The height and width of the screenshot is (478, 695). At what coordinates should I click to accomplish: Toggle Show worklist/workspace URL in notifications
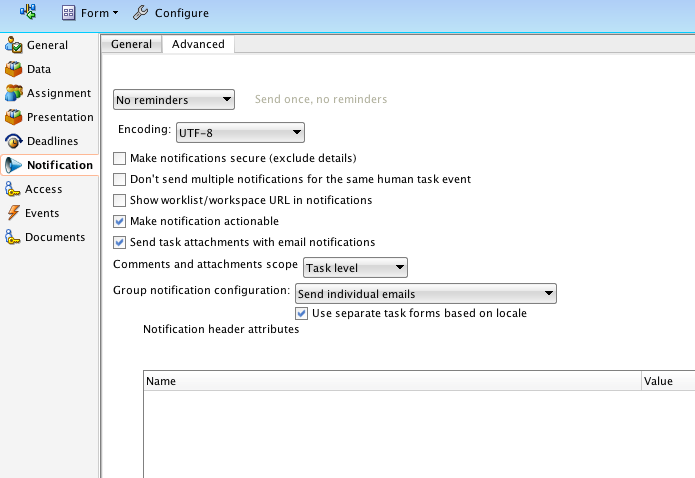(120, 200)
